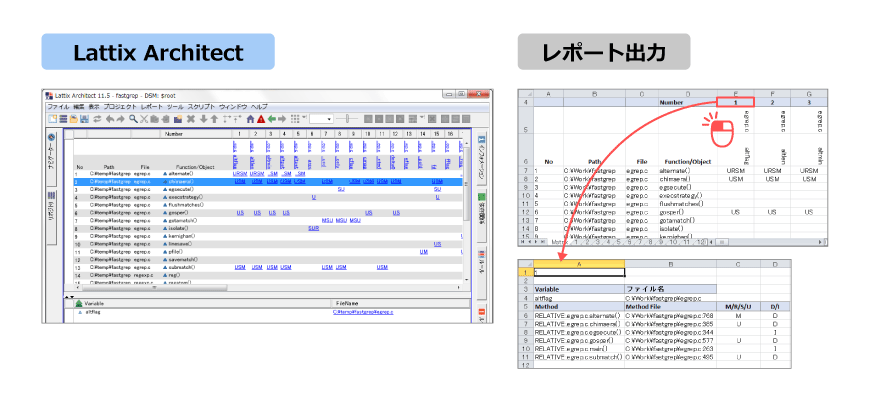Click column B header in lower Excel sheet
Screen dimensions: 870x400
click(x=670, y=264)
